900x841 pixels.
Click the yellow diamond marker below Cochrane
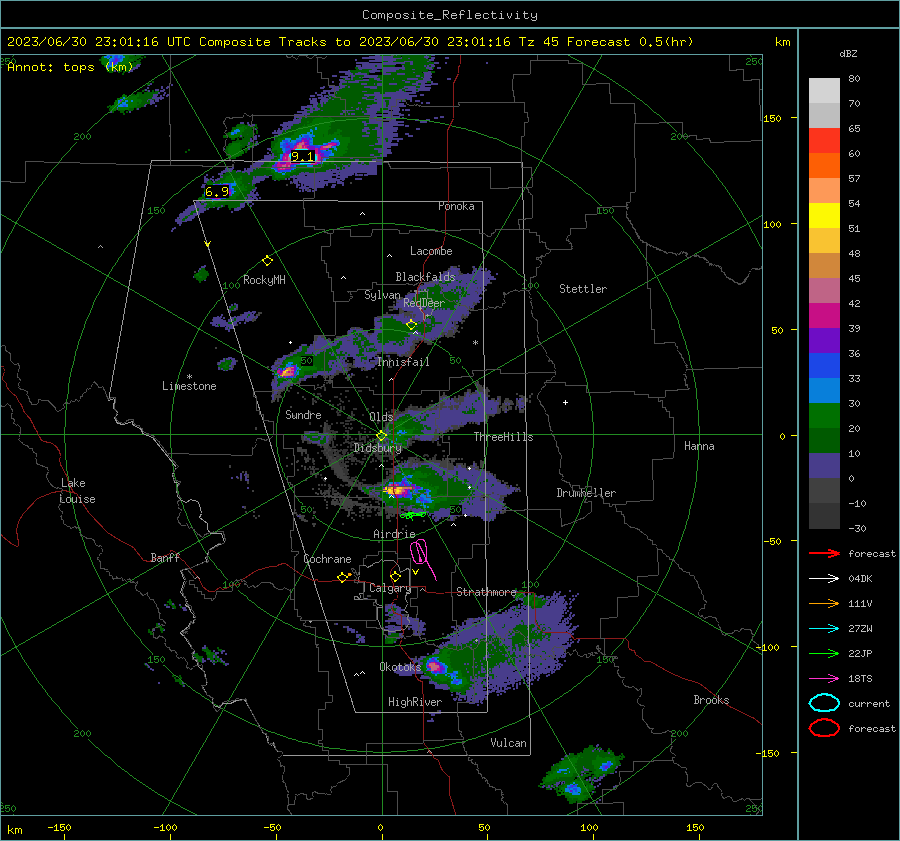coord(343,578)
